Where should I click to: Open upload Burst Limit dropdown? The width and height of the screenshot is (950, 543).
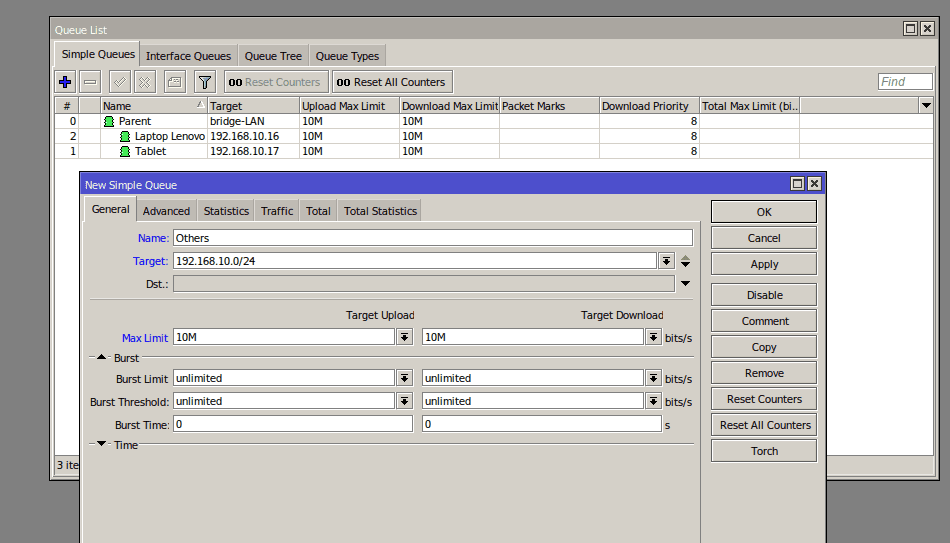tap(404, 379)
